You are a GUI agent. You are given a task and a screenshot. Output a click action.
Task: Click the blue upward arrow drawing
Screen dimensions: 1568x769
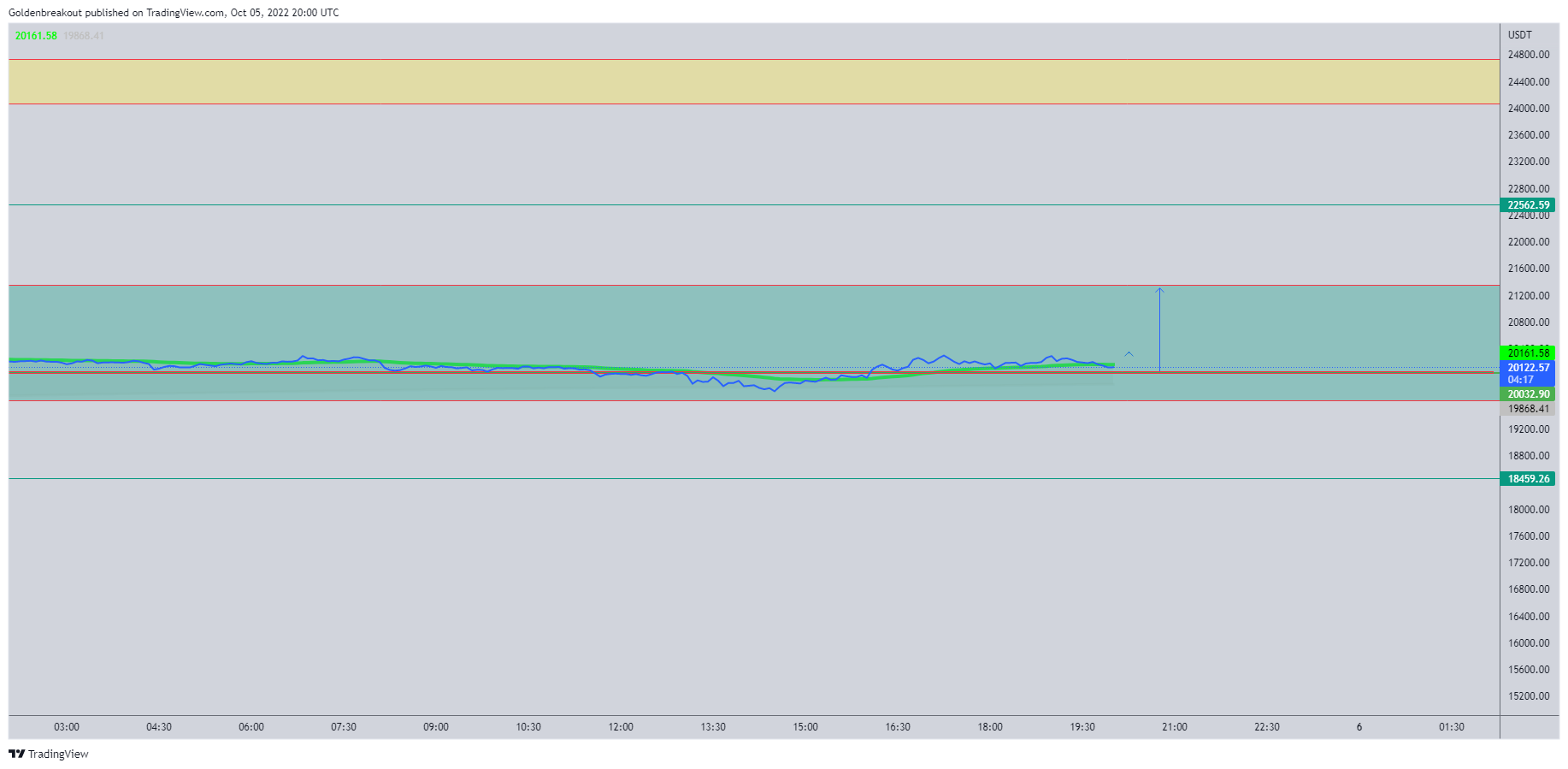click(1159, 329)
